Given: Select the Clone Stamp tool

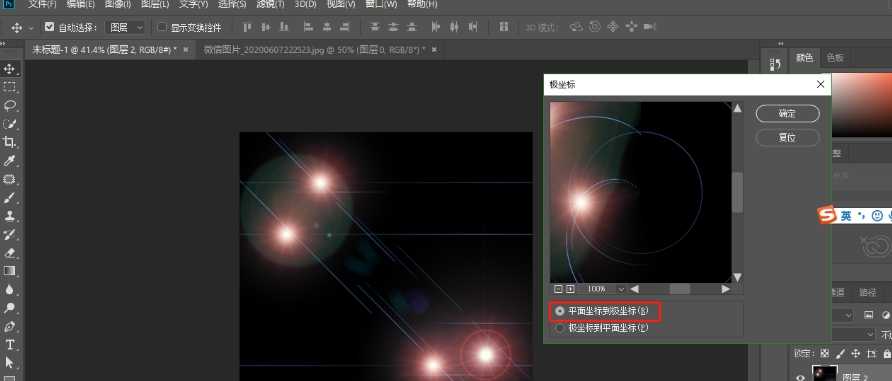Looking at the screenshot, I should coord(10,216).
